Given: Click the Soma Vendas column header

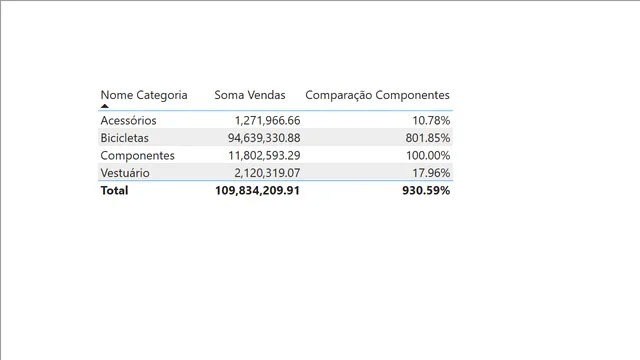Looking at the screenshot, I should [x=250, y=95].
